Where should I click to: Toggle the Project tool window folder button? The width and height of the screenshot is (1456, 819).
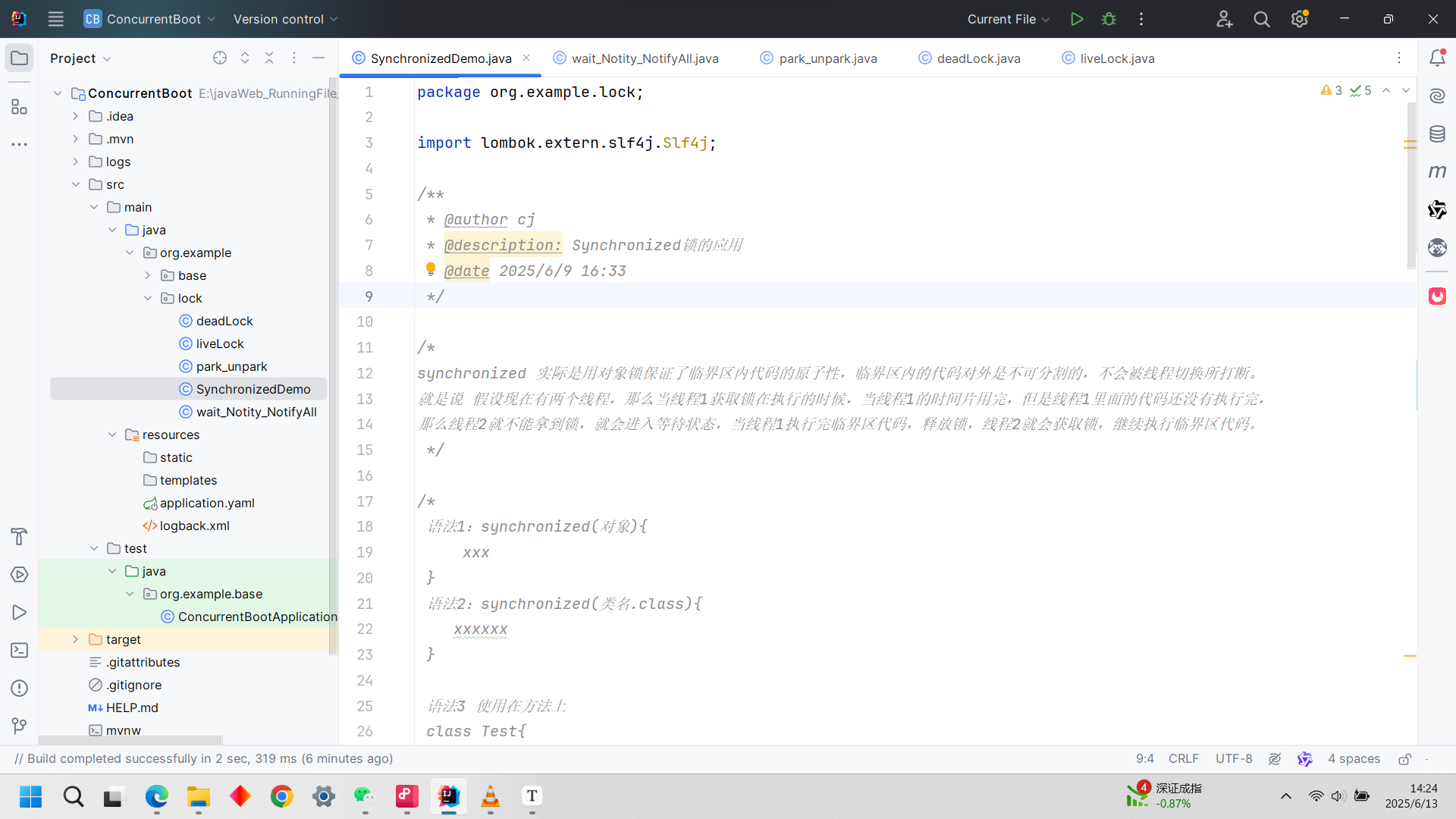point(20,58)
